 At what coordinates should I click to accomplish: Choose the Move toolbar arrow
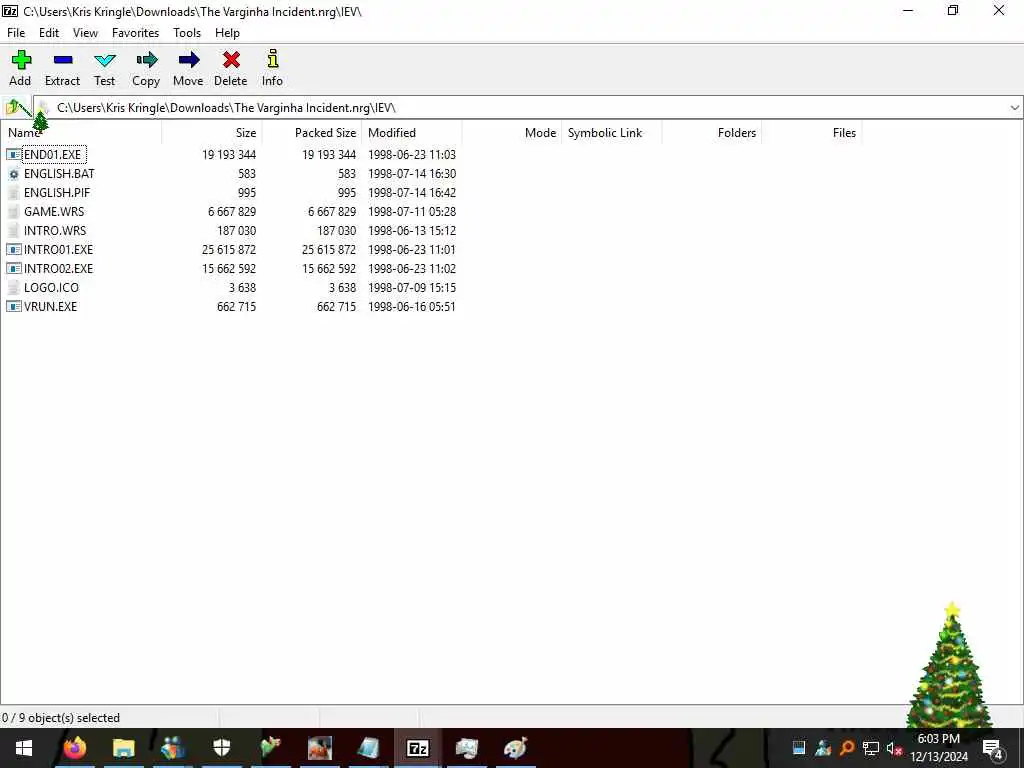pos(189,60)
